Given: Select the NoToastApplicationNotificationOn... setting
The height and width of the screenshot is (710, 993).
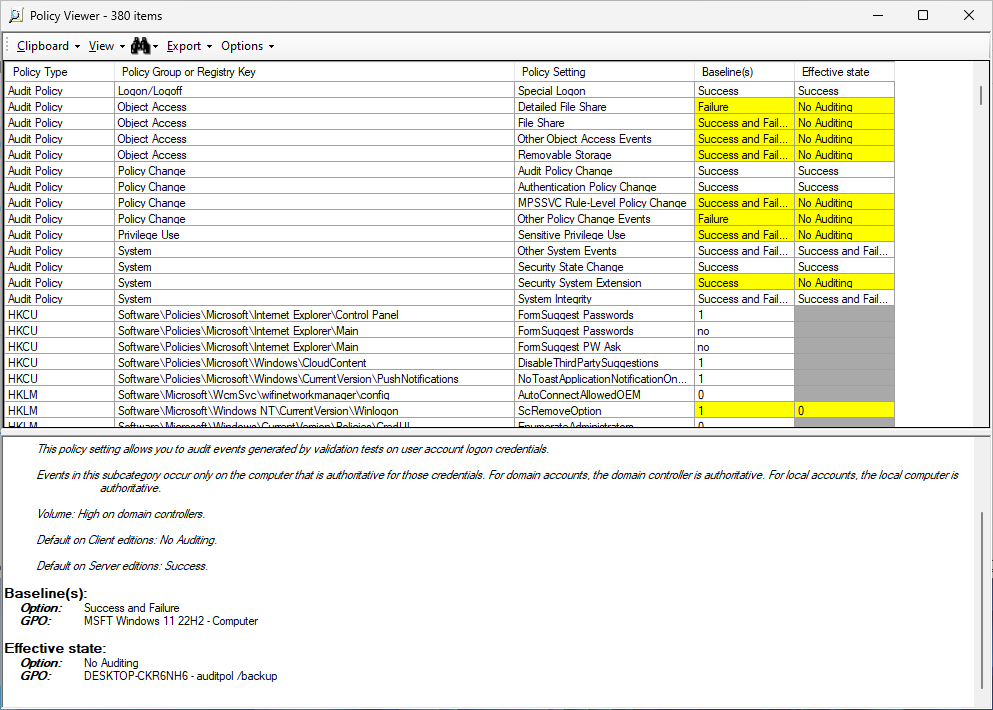Looking at the screenshot, I should pos(602,379).
